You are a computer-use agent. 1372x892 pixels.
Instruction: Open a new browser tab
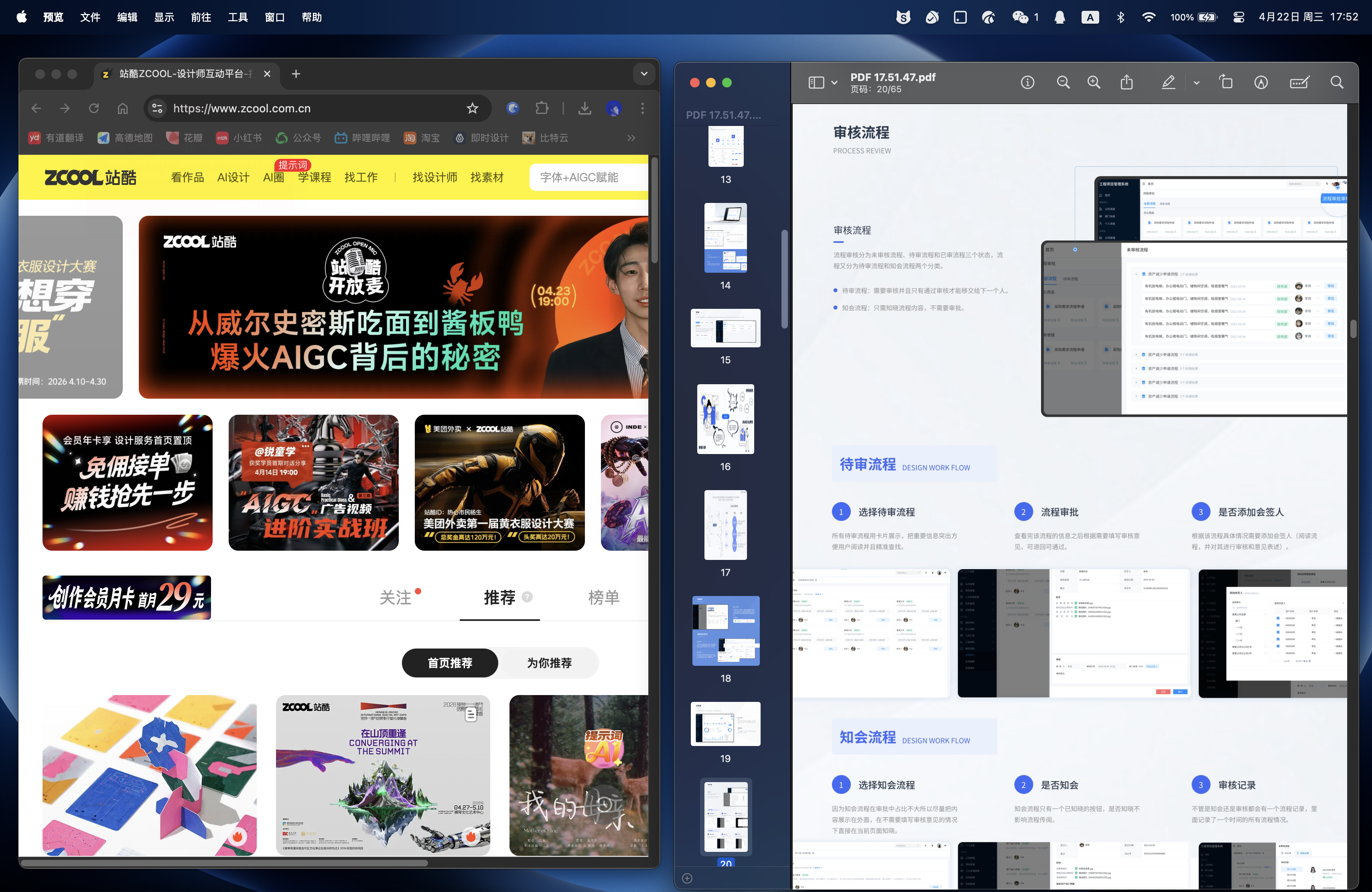coord(296,74)
